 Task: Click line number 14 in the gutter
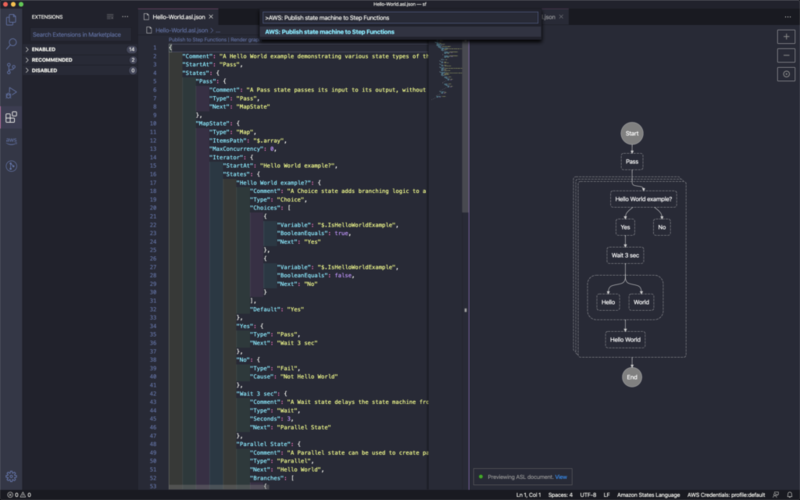153,158
